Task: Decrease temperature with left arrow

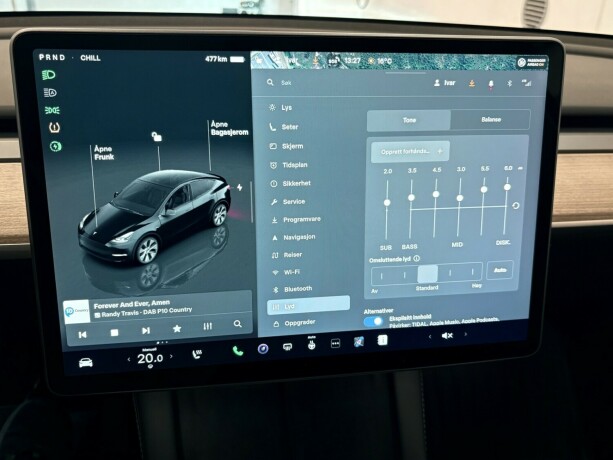Action: coord(129,359)
